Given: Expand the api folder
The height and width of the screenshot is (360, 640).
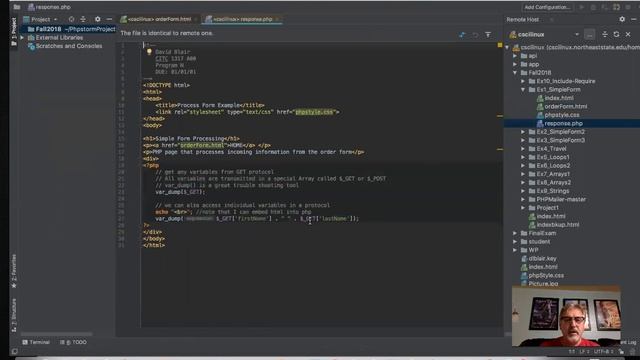Looking at the screenshot, I should click(x=515, y=56).
